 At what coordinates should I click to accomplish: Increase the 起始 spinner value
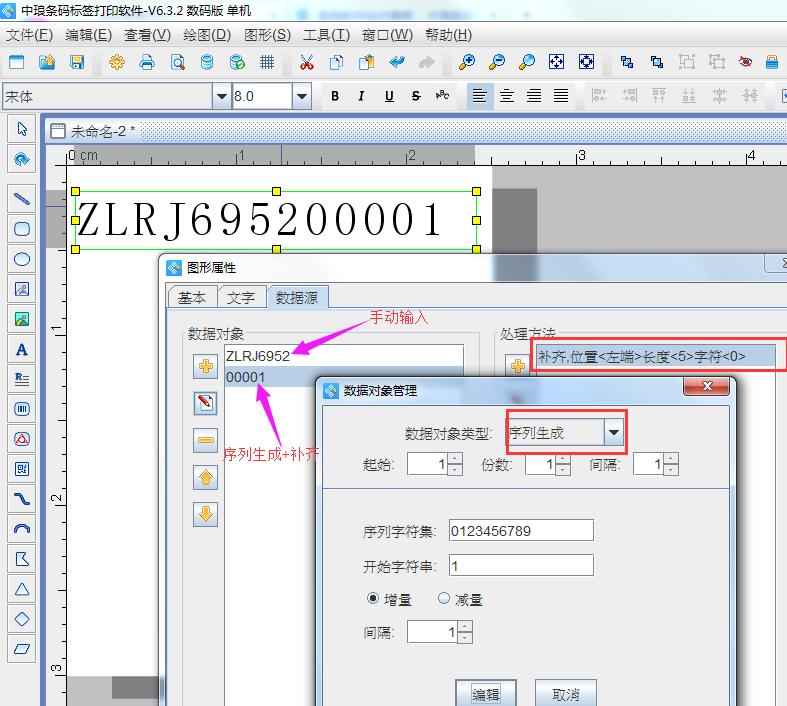pyautogui.click(x=455, y=458)
